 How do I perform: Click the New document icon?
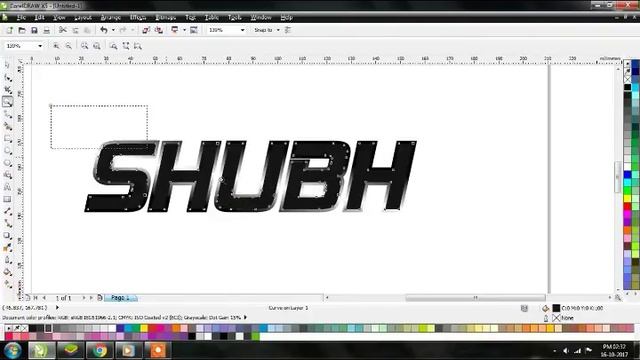9,30
